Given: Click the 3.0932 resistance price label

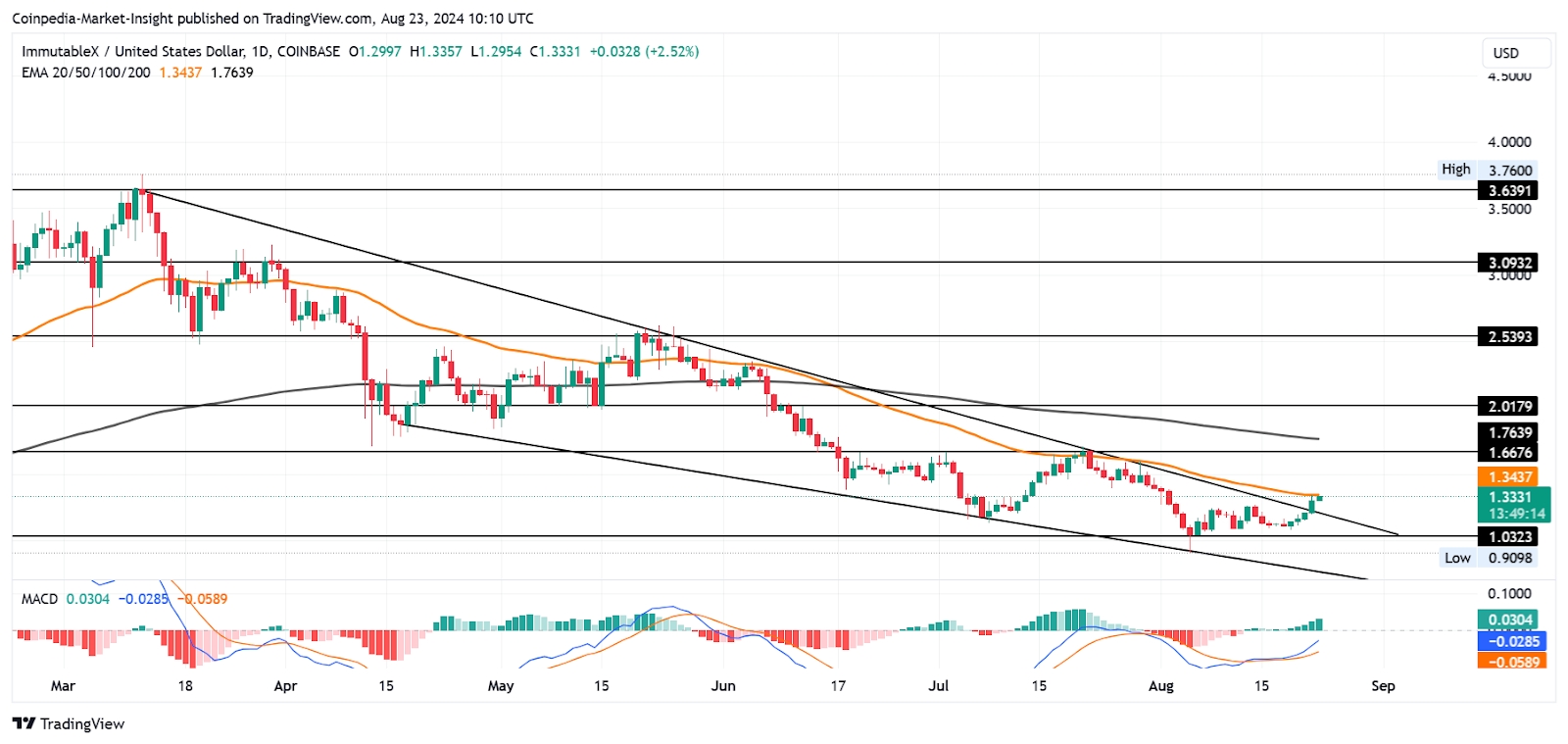Looking at the screenshot, I should (x=1509, y=263).
